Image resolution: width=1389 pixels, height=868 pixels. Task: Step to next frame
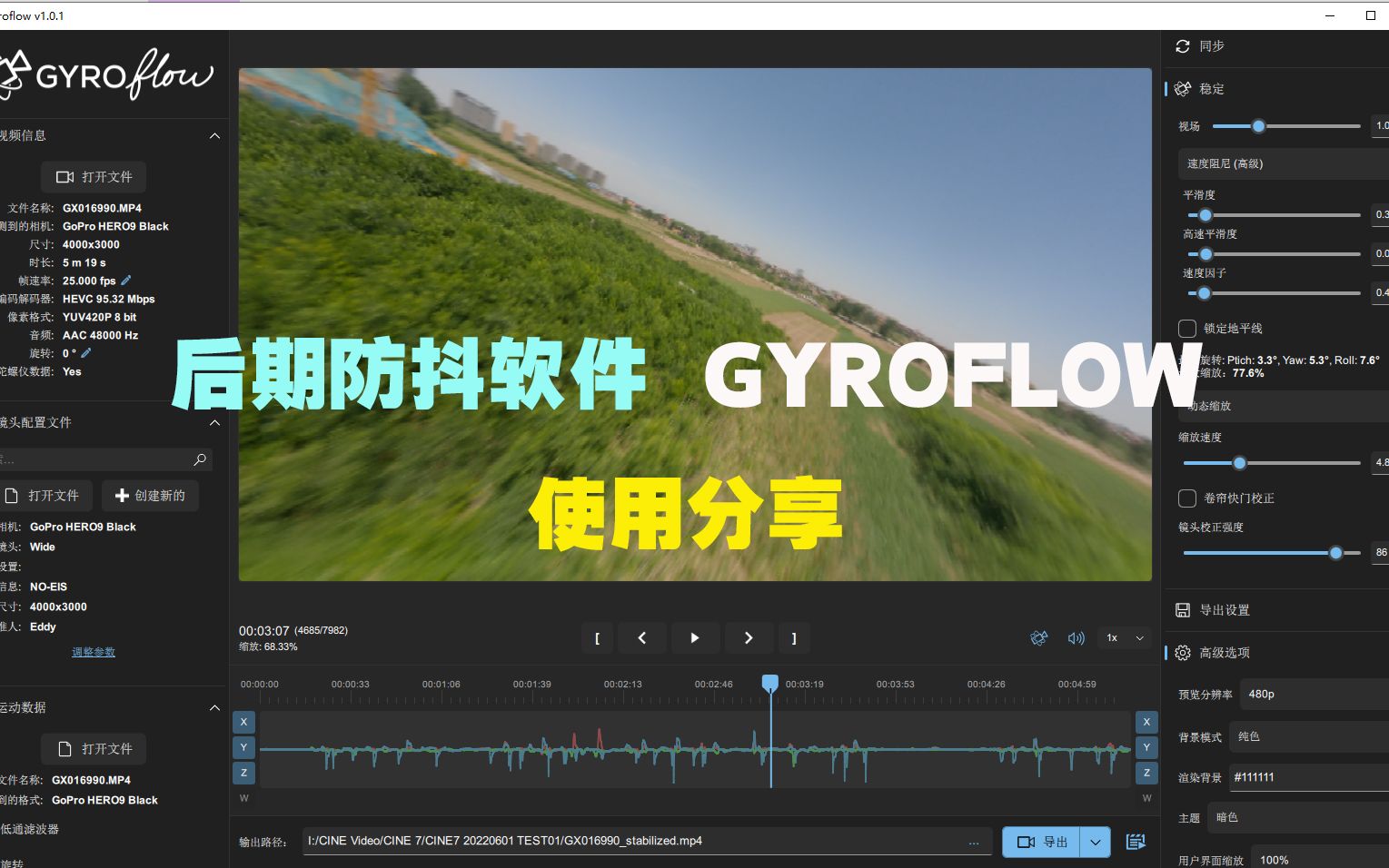[749, 638]
